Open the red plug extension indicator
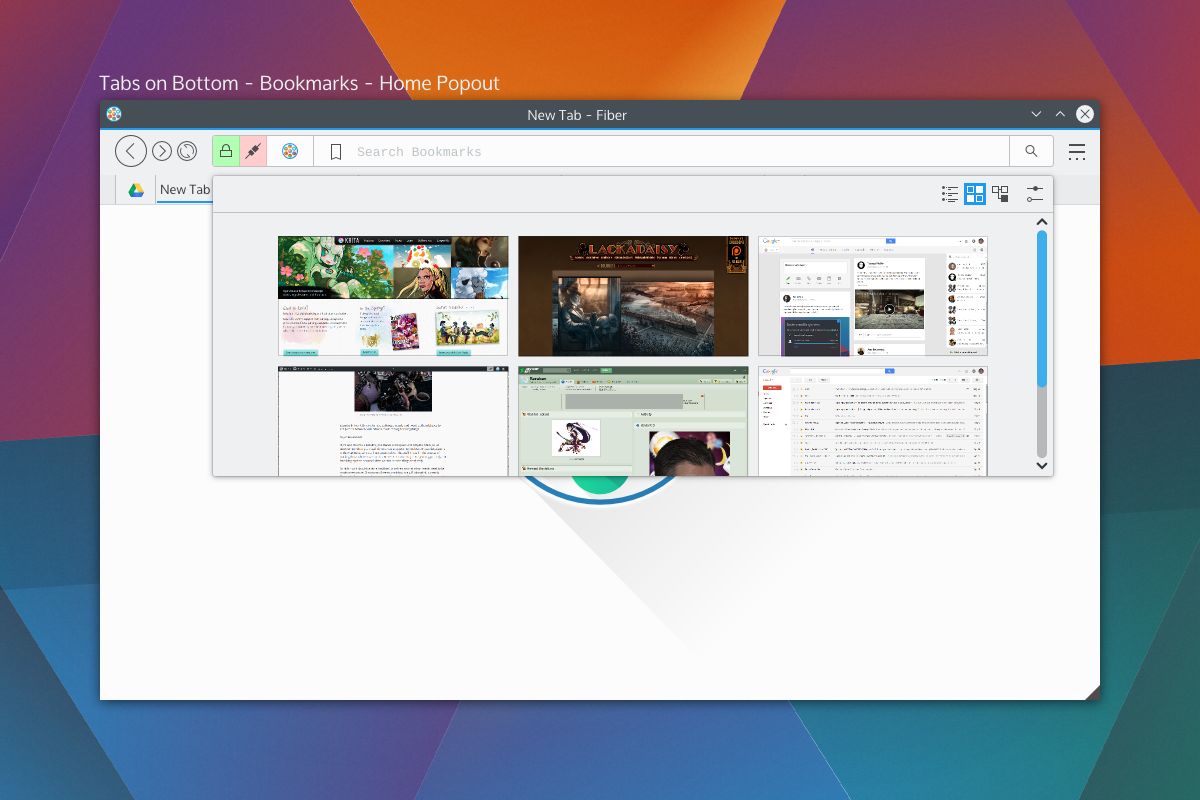The width and height of the screenshot is (1200, 800). pyautogui.click(x=253, y=151)
